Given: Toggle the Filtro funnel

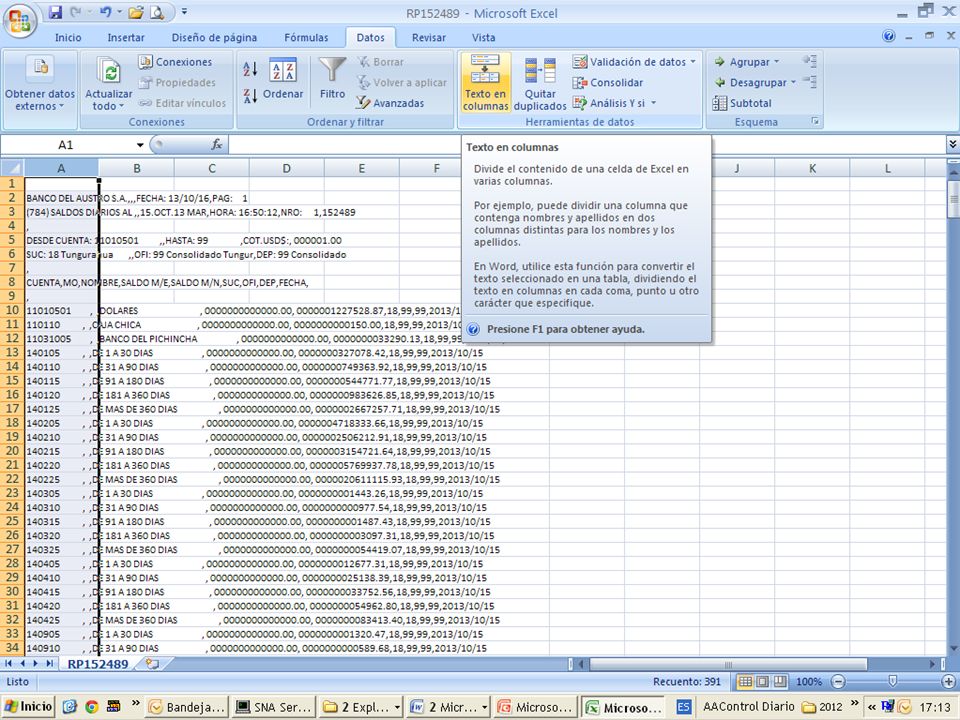Looking at the screenshot, I should (x=332, y=78).
